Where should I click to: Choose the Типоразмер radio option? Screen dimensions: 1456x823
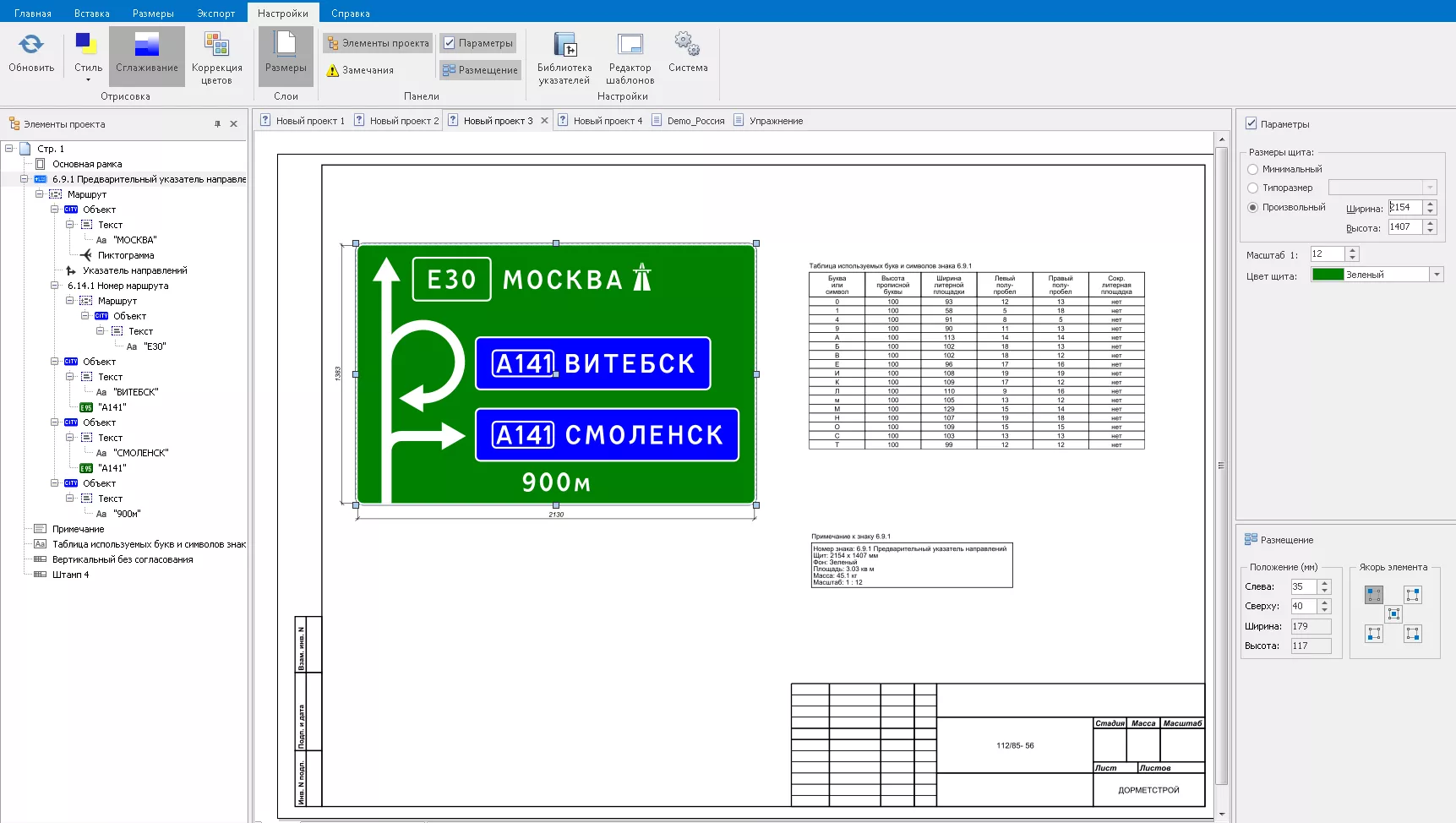[x=1253, y=188]
